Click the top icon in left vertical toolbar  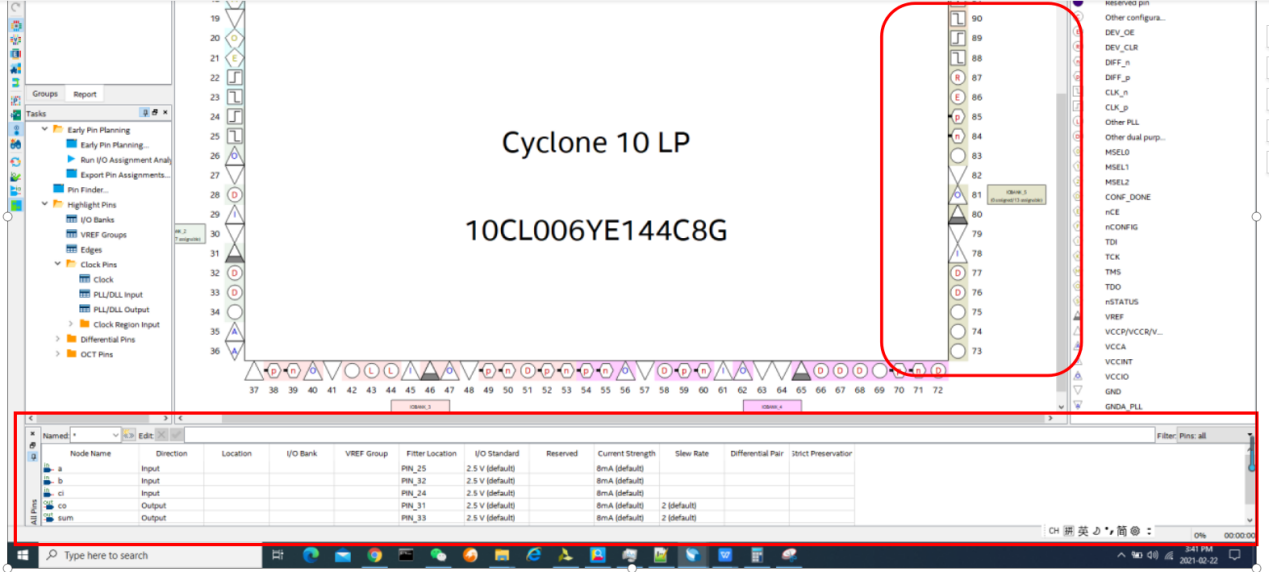[x=16, y=8]
